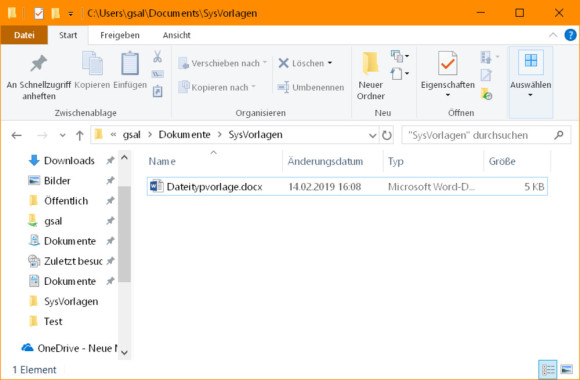Screen dimensions: 580x380
Task: Expand Verschieben nach dropdown
Action: [265, 63]
